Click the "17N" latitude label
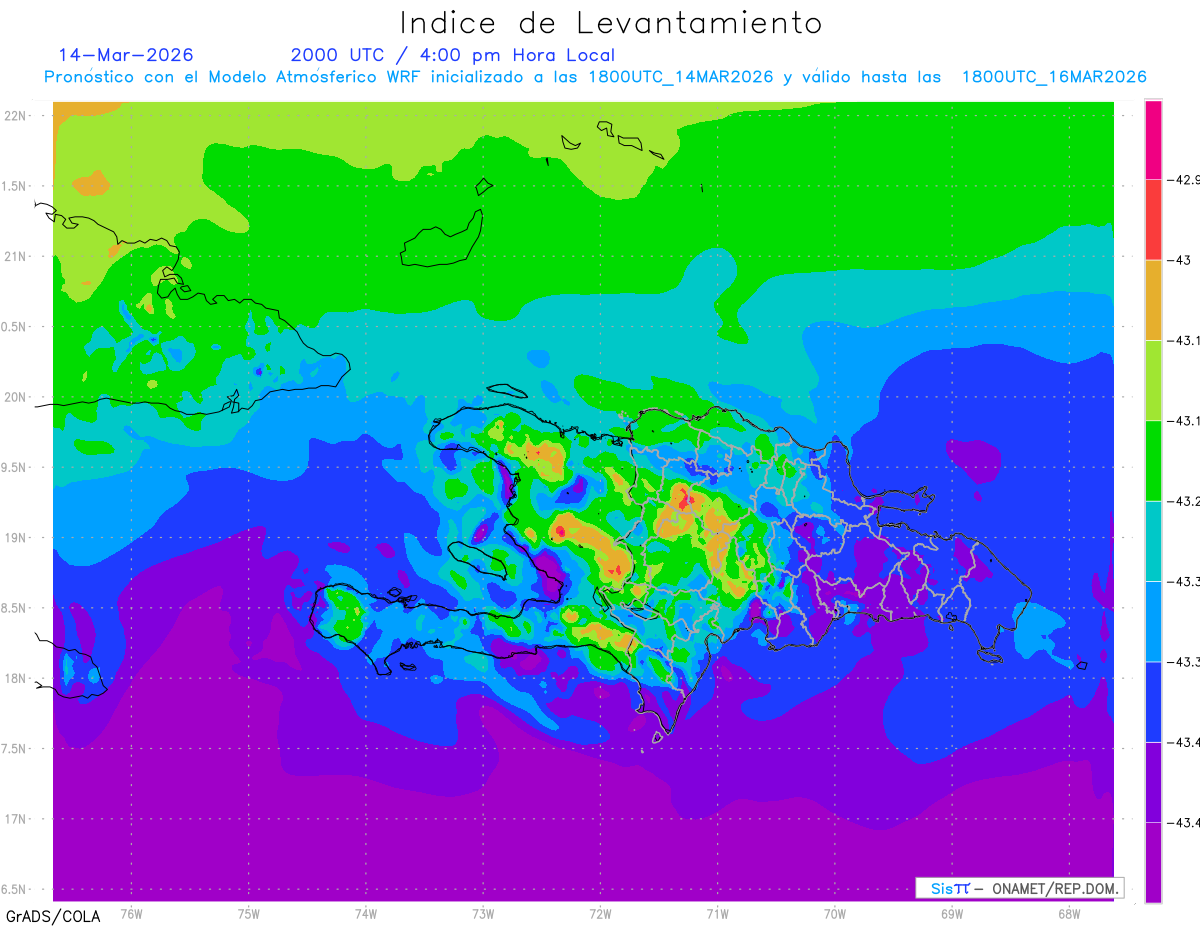1200x927 pixels. click(x=16, y=819)
